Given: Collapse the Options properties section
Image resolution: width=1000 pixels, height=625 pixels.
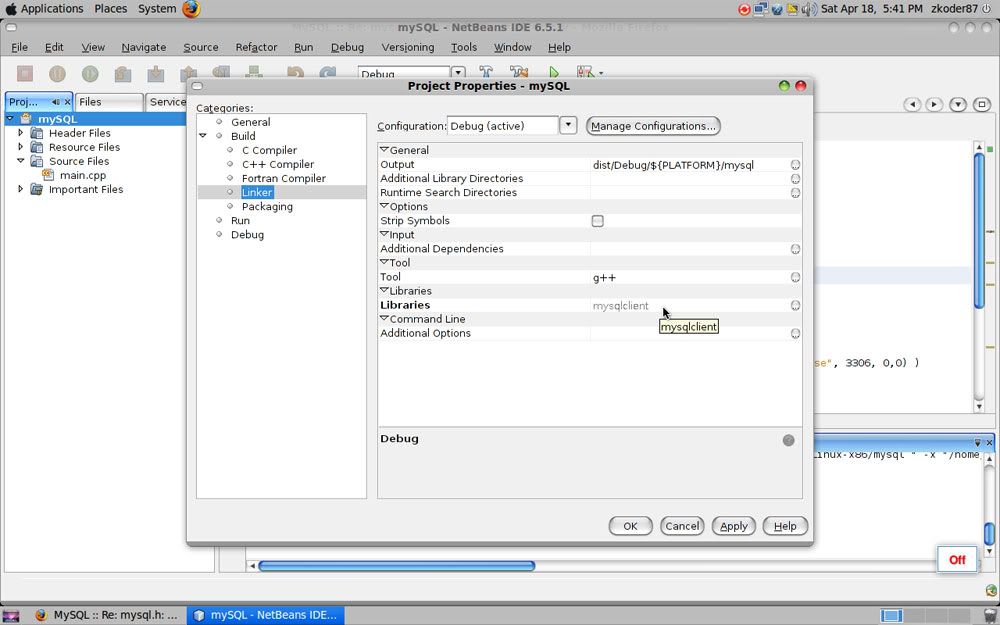Looking at the screenshot, I should [384, 206].
